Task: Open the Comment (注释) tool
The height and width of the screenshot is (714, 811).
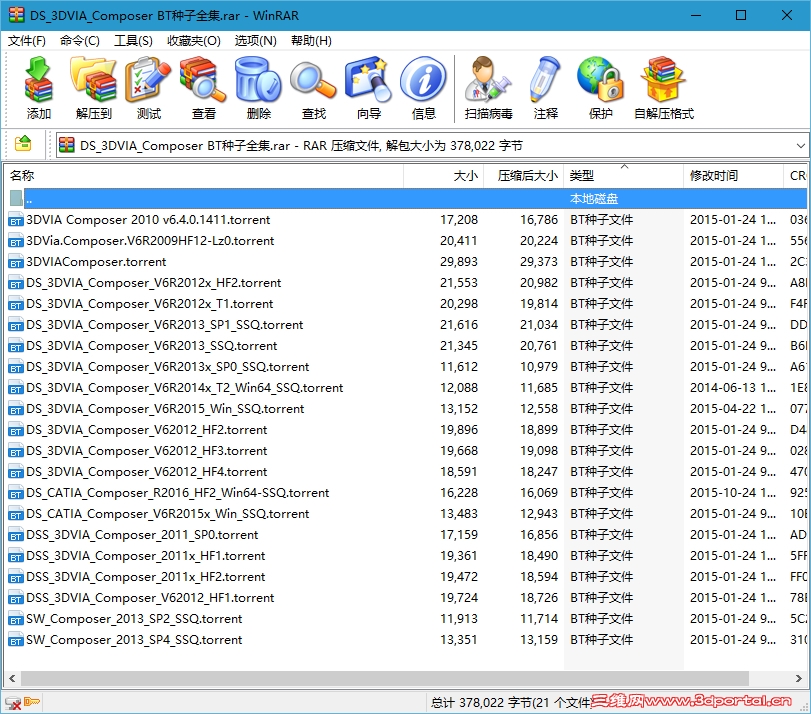Action: [546, 88]
